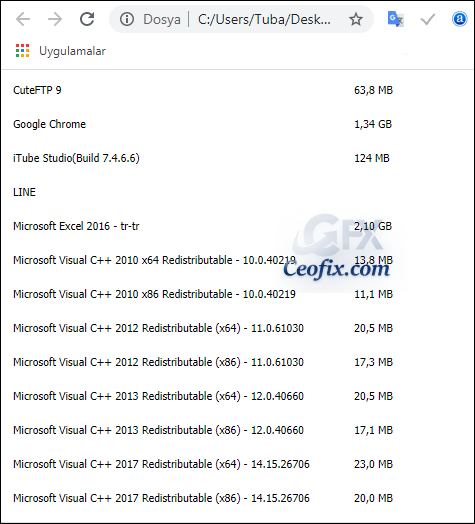Reload the page with the refresh icon

click(x=87, y=19)
